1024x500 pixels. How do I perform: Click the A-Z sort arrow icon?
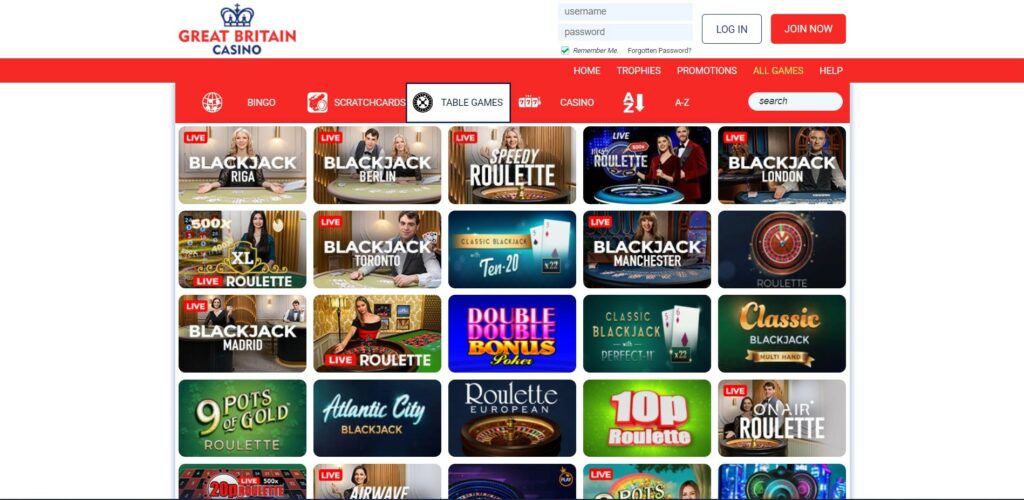(634, 102)
